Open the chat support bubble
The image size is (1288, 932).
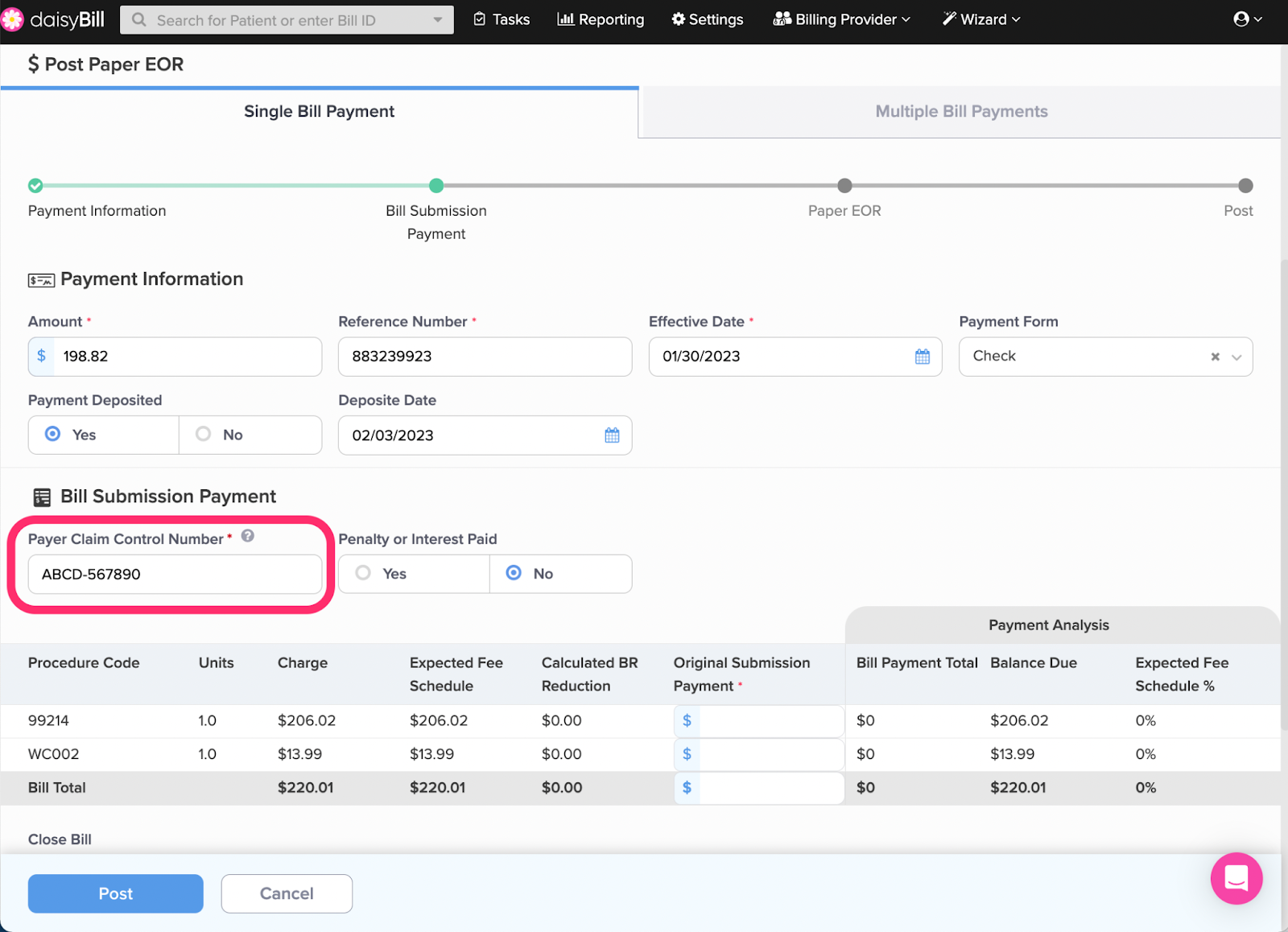pyautogui.click(x=1236, y=878)
